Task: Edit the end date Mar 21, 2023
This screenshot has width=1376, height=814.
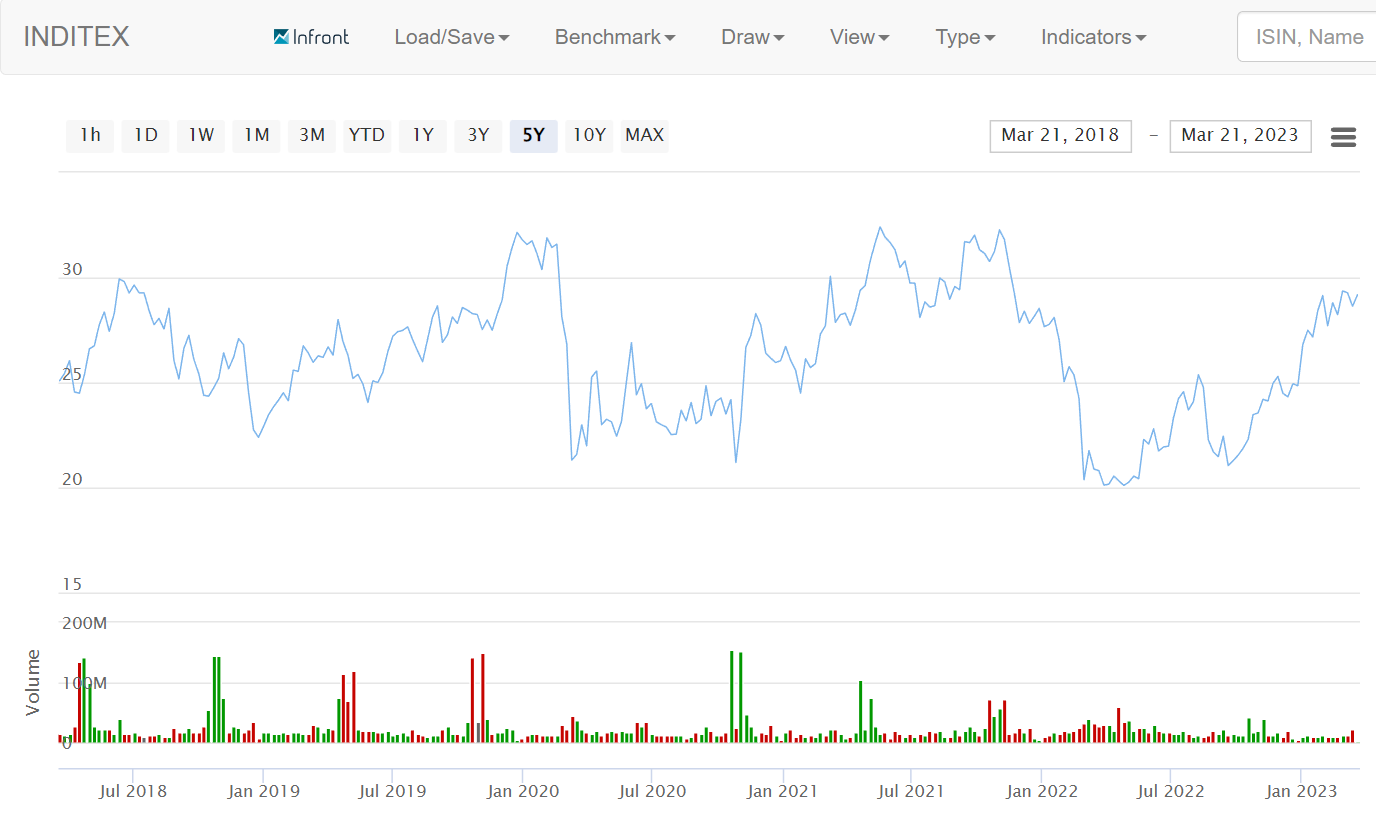Action: [1240, 136]
